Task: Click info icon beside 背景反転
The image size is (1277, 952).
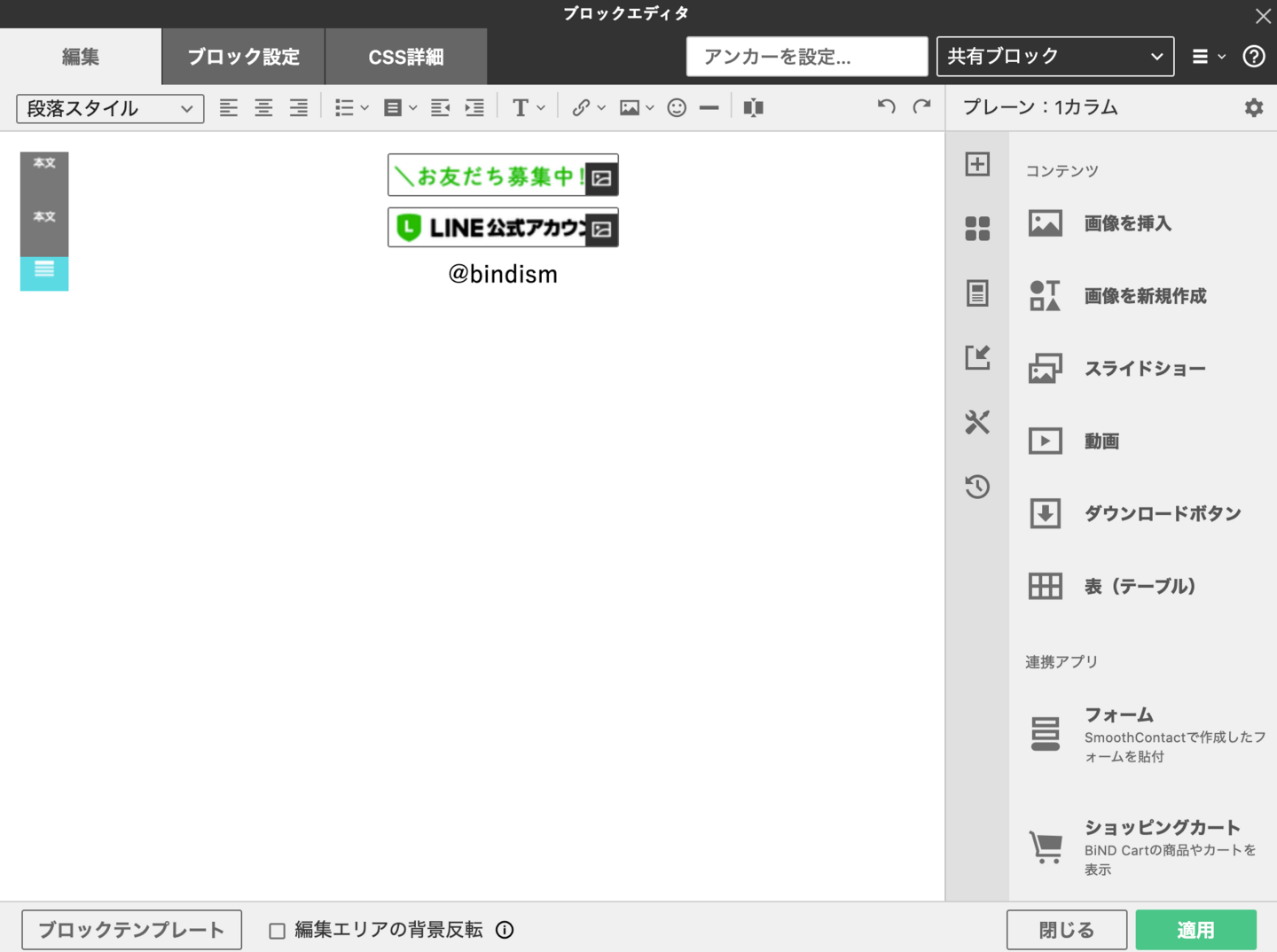Action: coord(505,930)
